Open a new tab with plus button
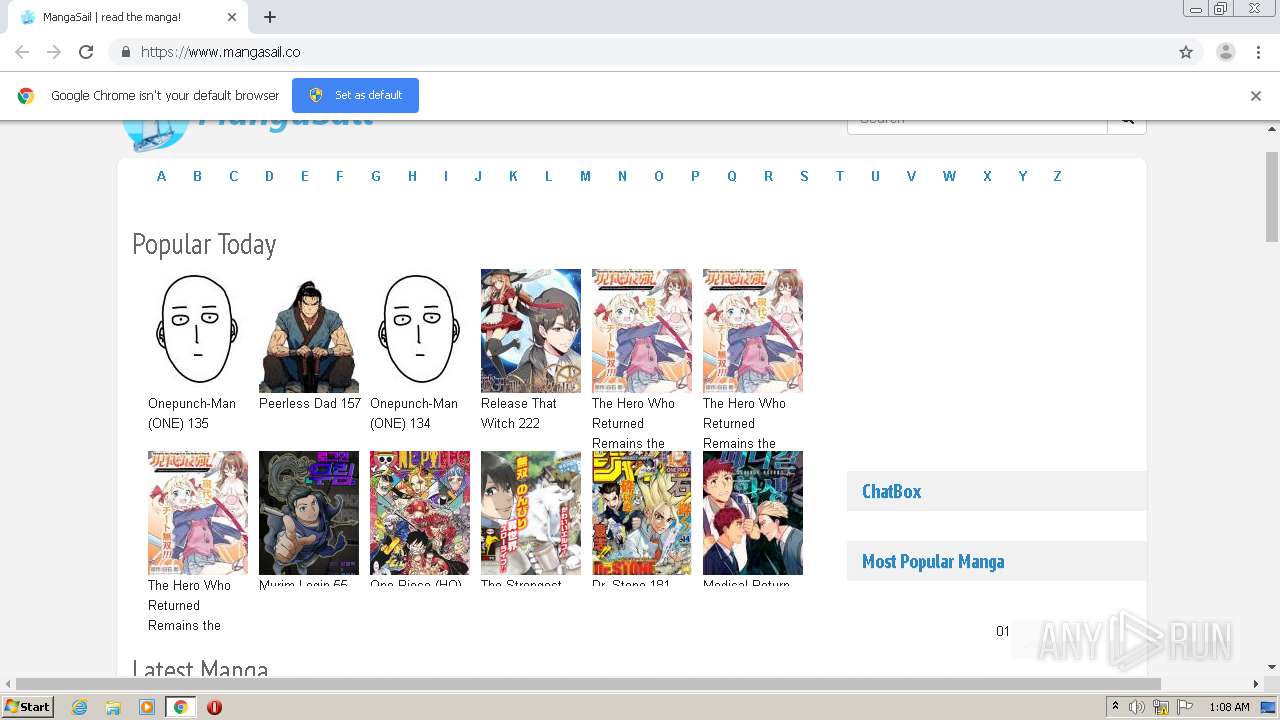Viewport: 1280px width, 720px height. 270,17
